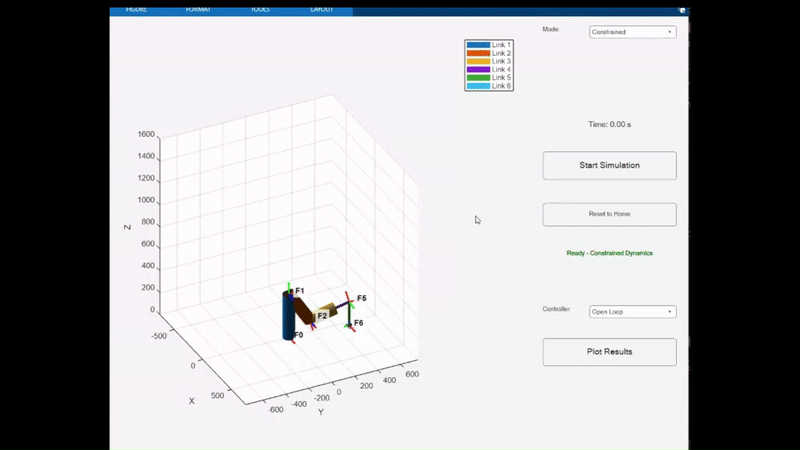Image resolution: width=800 pixels, height=450 pixels.
Task: Click the 1600 tick on the Z axis
Action: pyautogui.click(x=146, y=134)
